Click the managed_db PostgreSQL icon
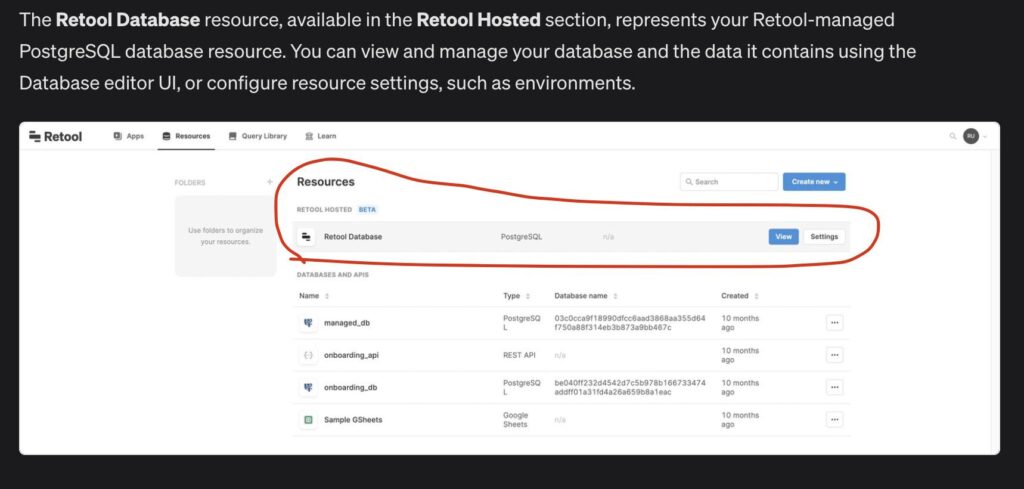The height and width of the screenshot is (489, 1024). pos(308,323)
